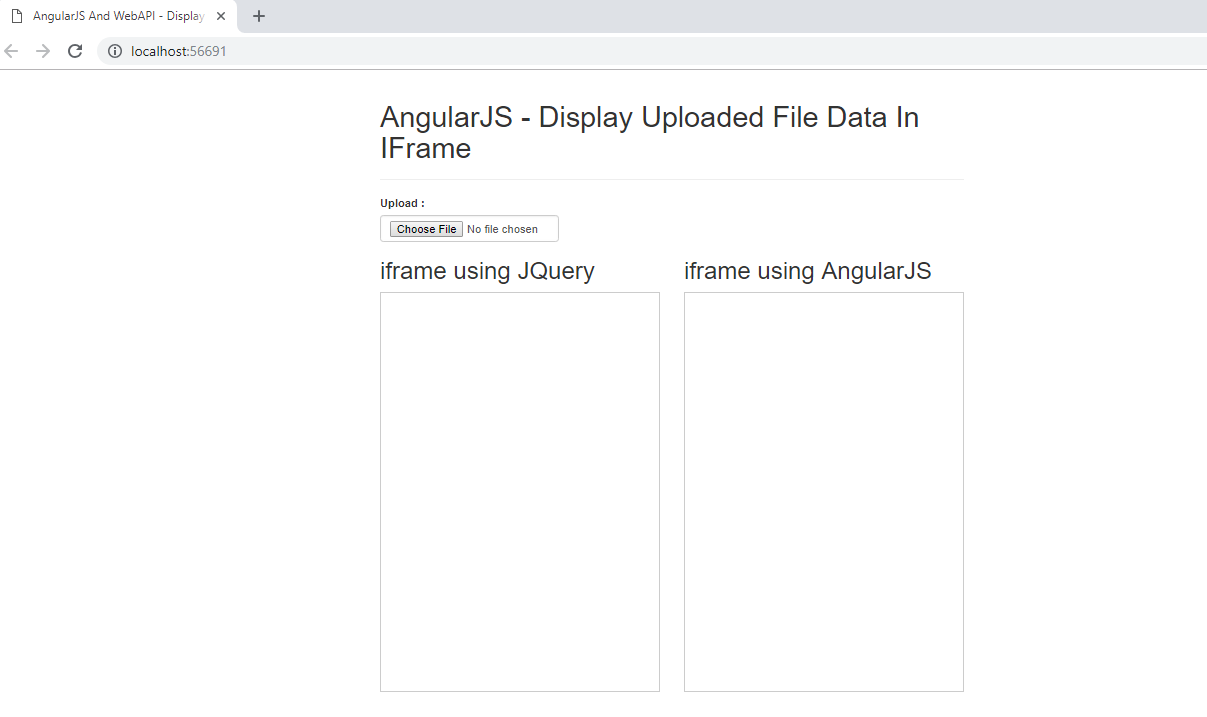Reload the page with the refresh icon
The image size is (1207, 717).
pos(75,51)
